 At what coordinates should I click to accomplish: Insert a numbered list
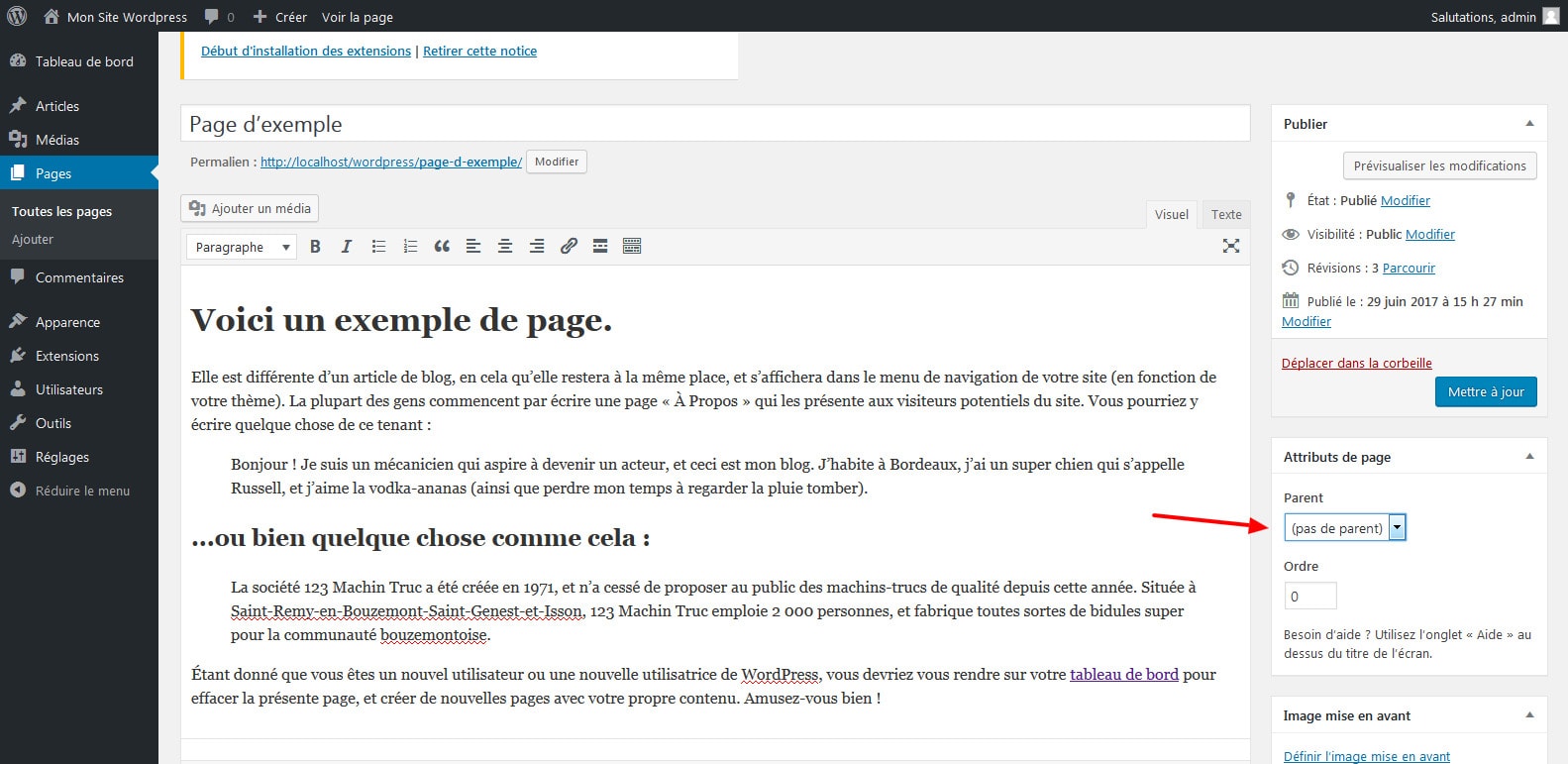point(410,247)
